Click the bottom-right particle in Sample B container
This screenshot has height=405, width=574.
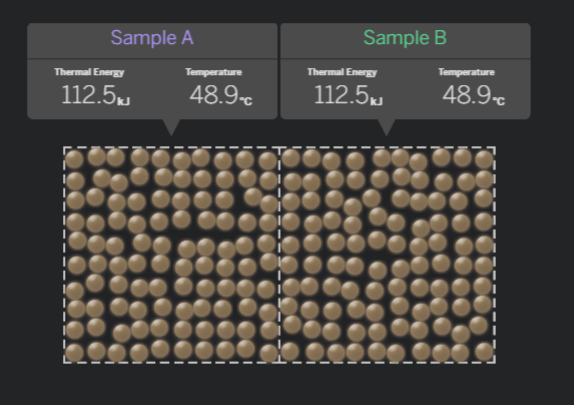point(484,352)
